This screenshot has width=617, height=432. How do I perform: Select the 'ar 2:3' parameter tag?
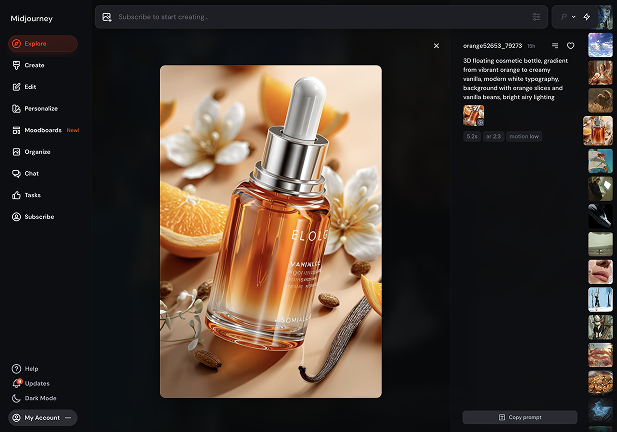pos(495,136)
